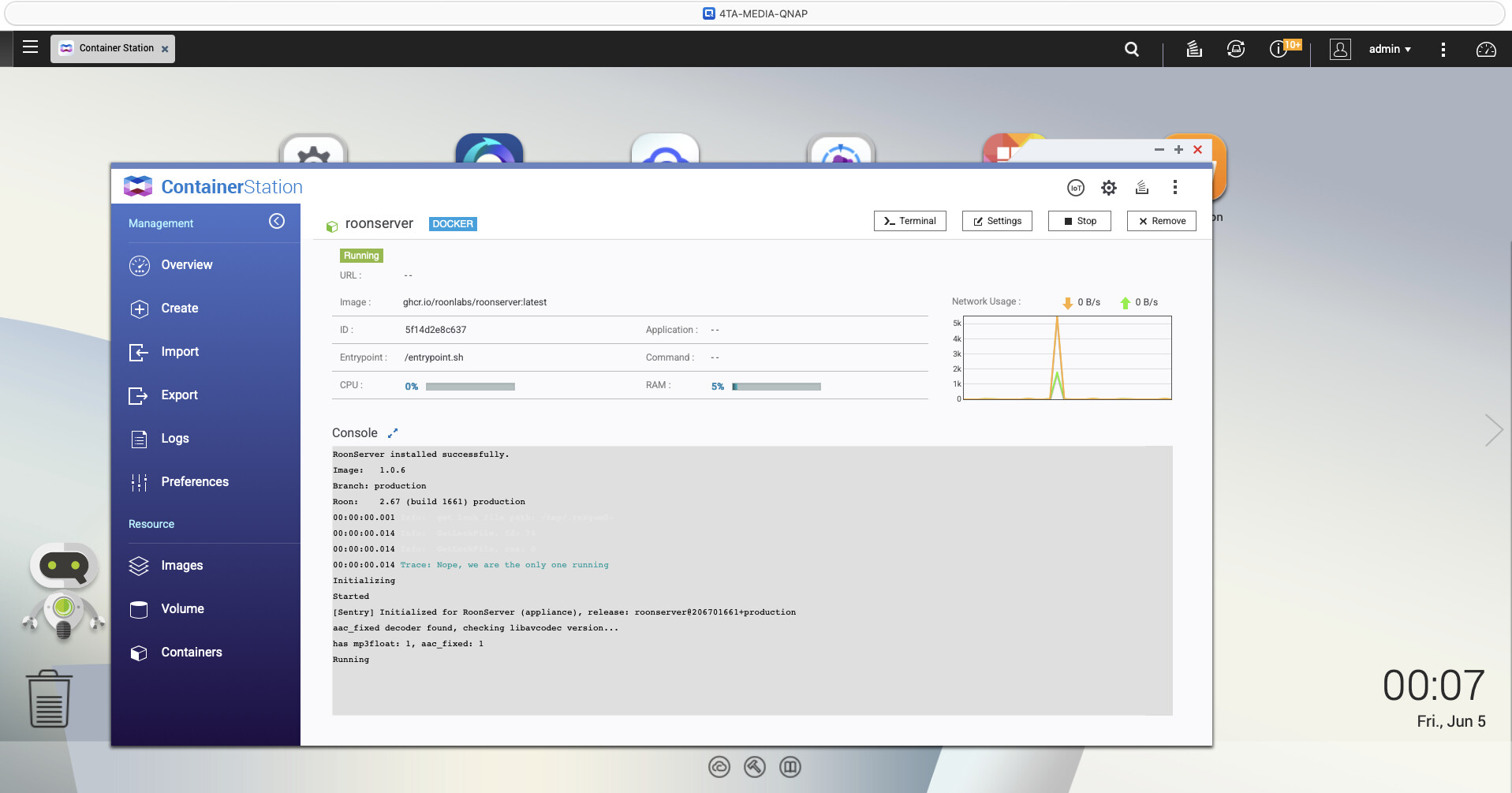This screenshot has width=1512, height=793.
Task: Click the DOCKER type badge
Action: [x=453, y=224]
